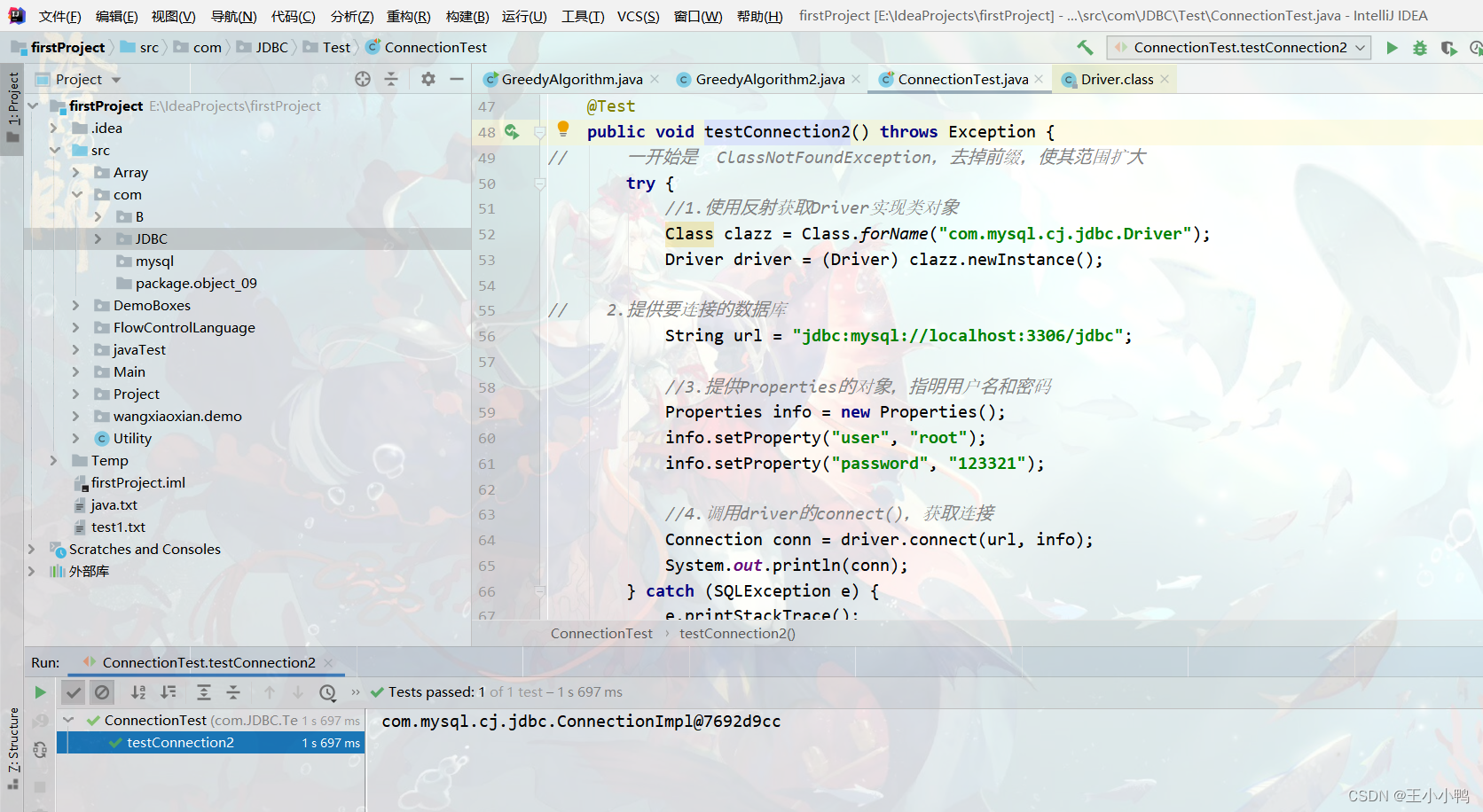Viewport: 1483px width, 812px height.
Task: Click ConnectionTest breadcrumb in navigation bar
Action: [x=435, y=48]
